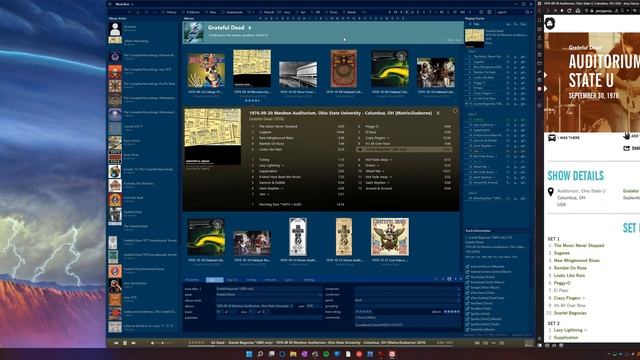
Task: Switch to the Artwork tab in tag editor
Action: pyautogui.click(x=271, y=280)
